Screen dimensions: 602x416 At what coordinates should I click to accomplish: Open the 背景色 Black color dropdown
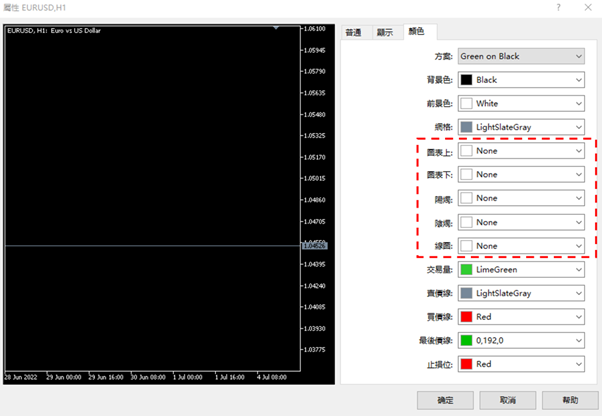click(x=520, y=80)
